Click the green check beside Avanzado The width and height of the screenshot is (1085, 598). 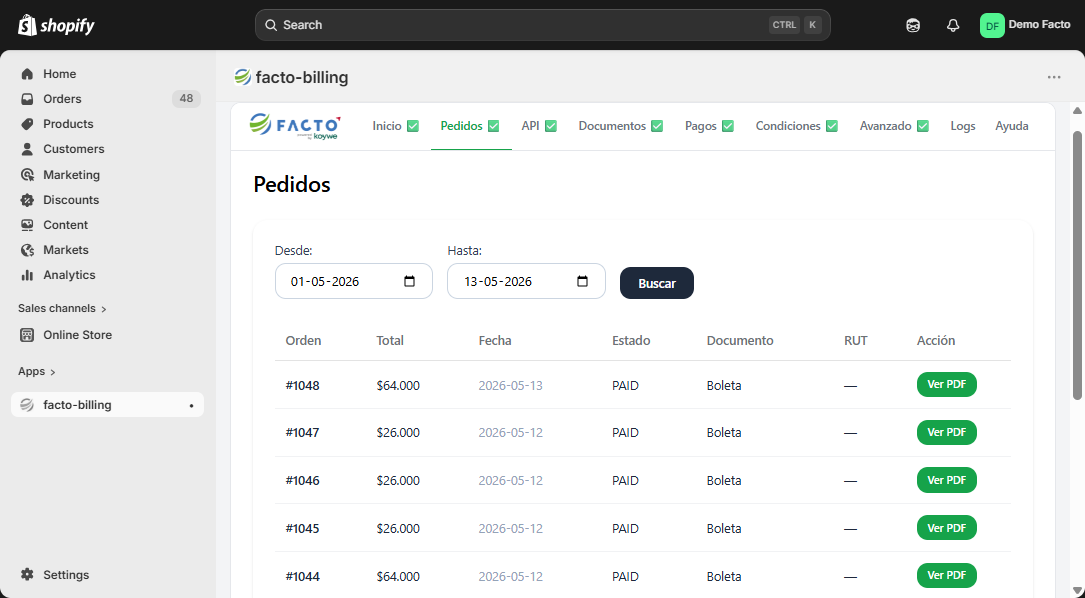pyautogui.click(x=923, y=126)
